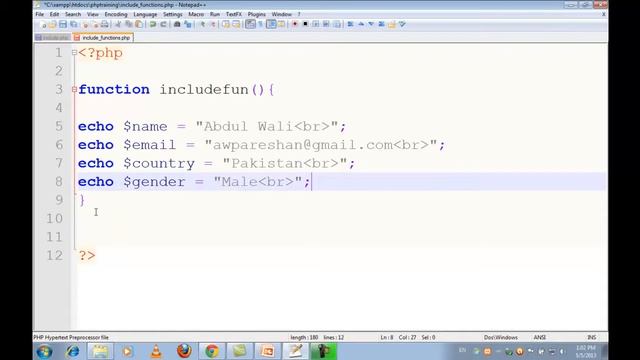Start recording a macro with red dot
The height and width of the screenshot is (360, 640).
[295, 24]
